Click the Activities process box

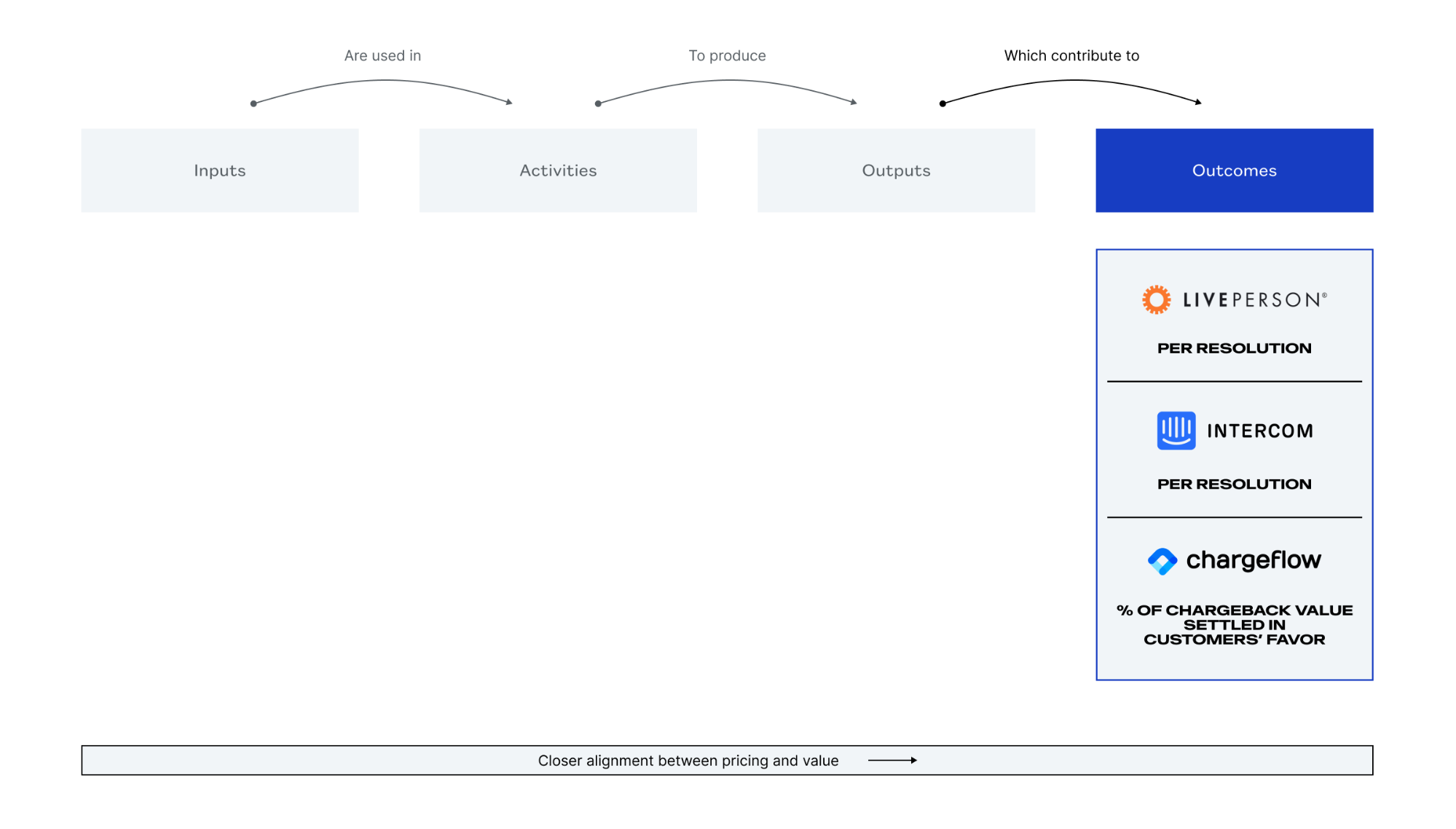557,170
